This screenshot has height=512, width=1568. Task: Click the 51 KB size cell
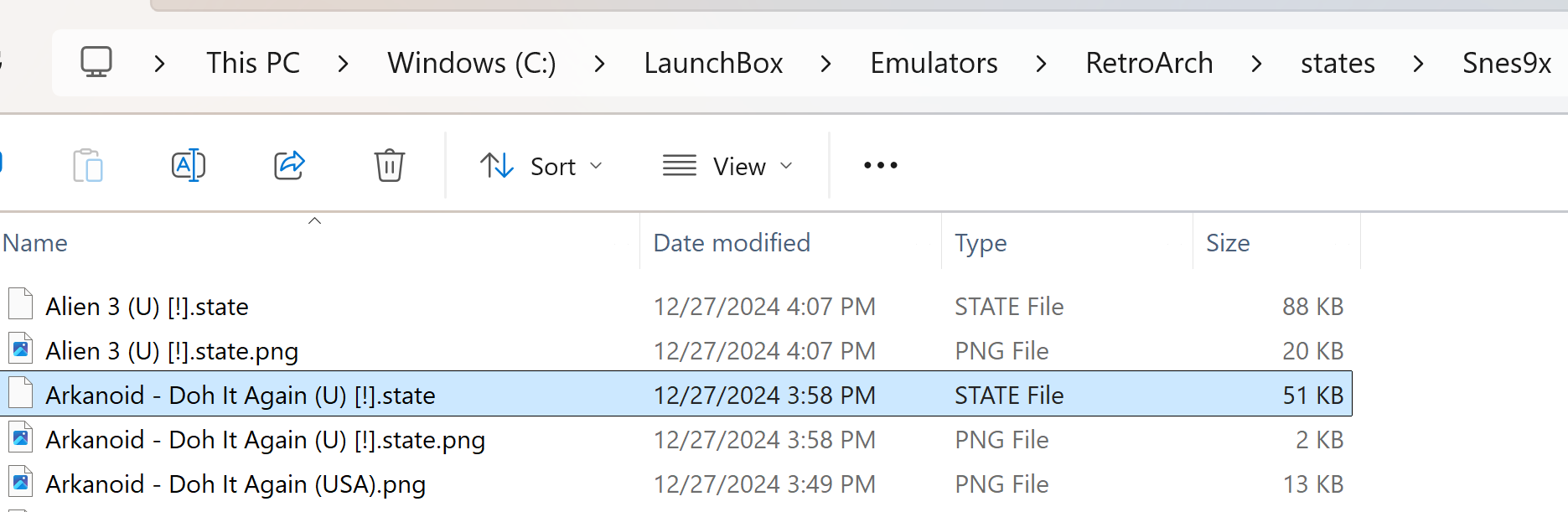point(1312,396)
